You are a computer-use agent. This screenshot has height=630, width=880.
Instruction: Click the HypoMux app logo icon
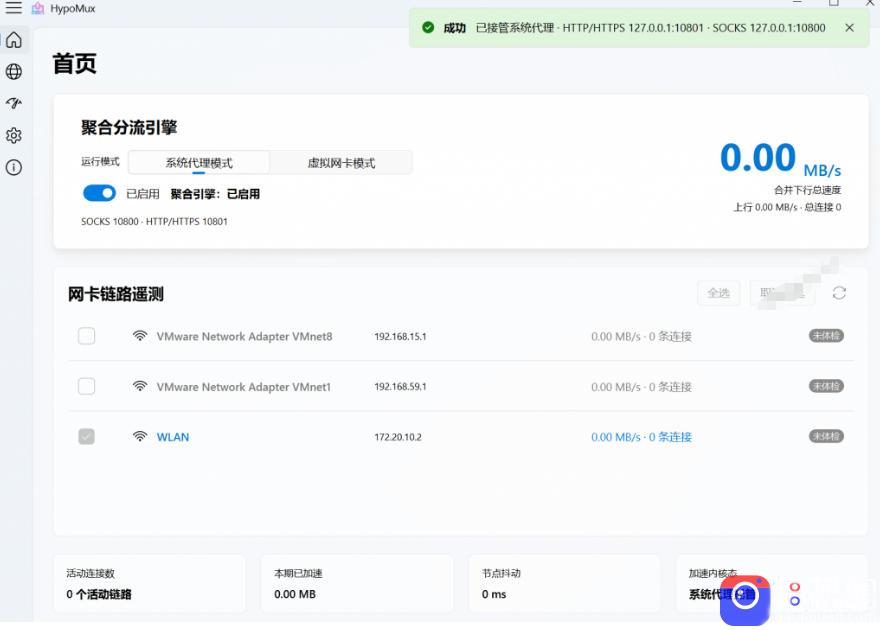(38, 8)
